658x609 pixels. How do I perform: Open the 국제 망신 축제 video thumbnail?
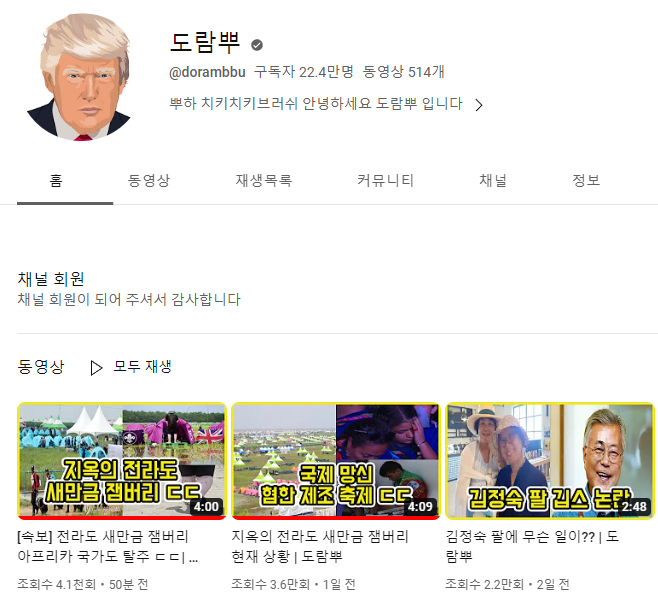(336, 461)
